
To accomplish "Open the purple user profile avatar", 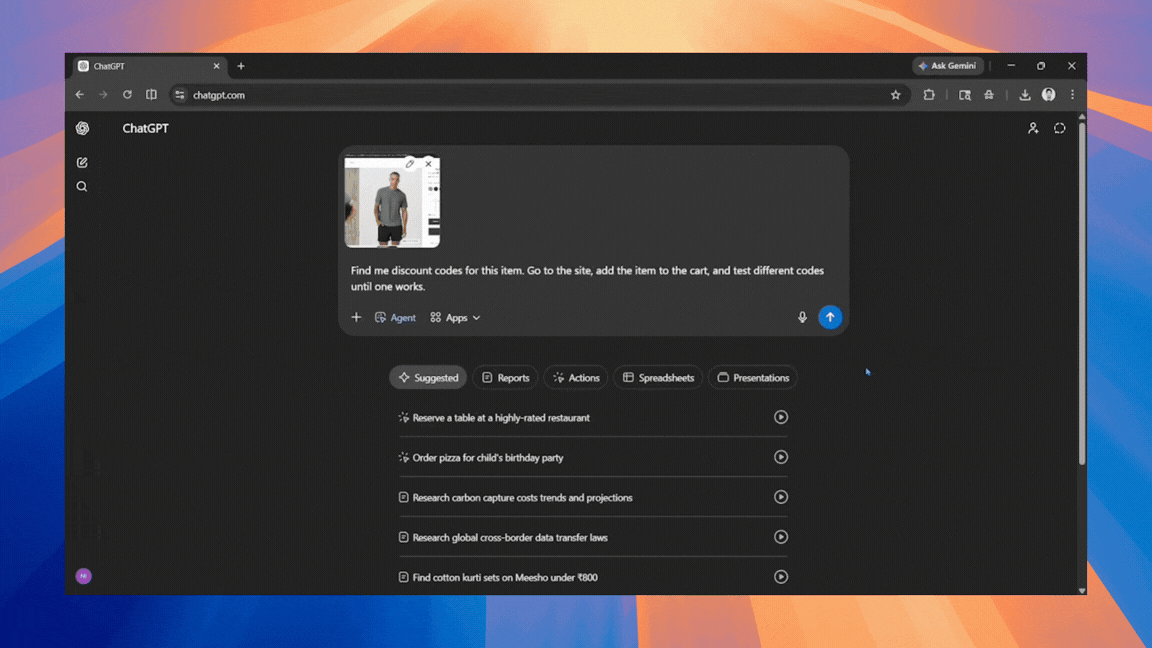I will coord(83,576).
